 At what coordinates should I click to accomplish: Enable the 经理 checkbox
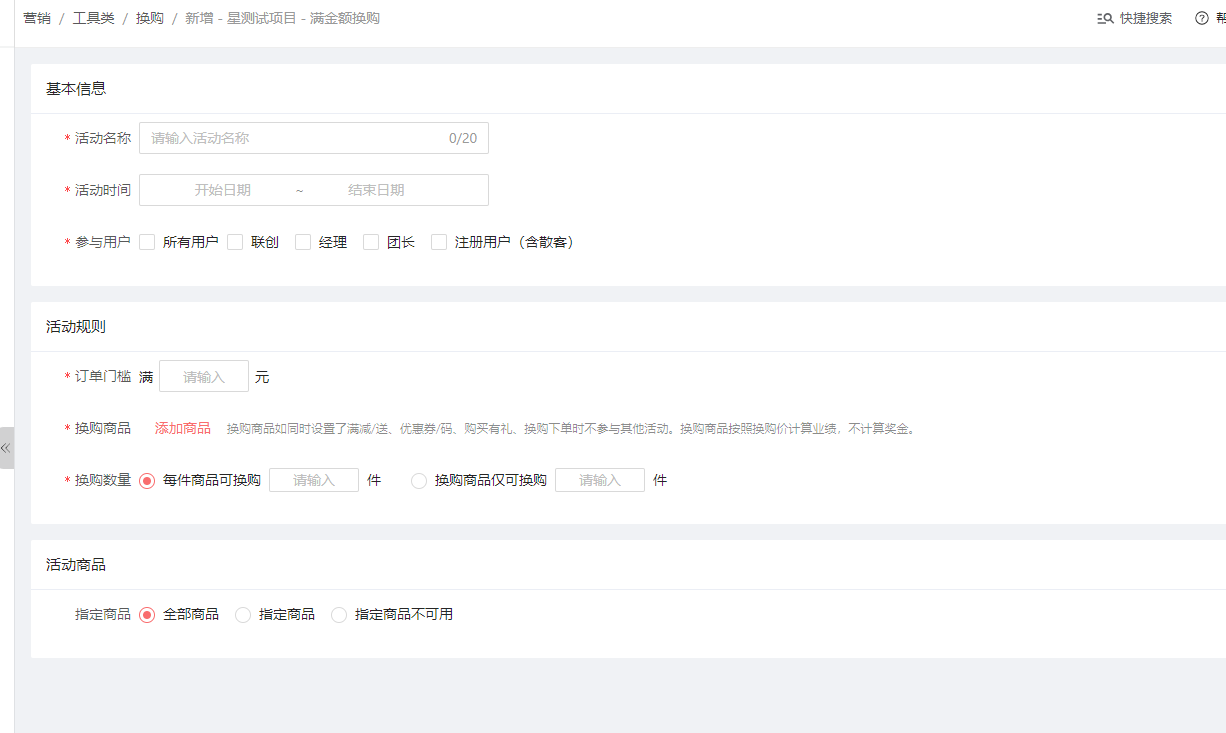pyautogui.click(x=303, y=242)
